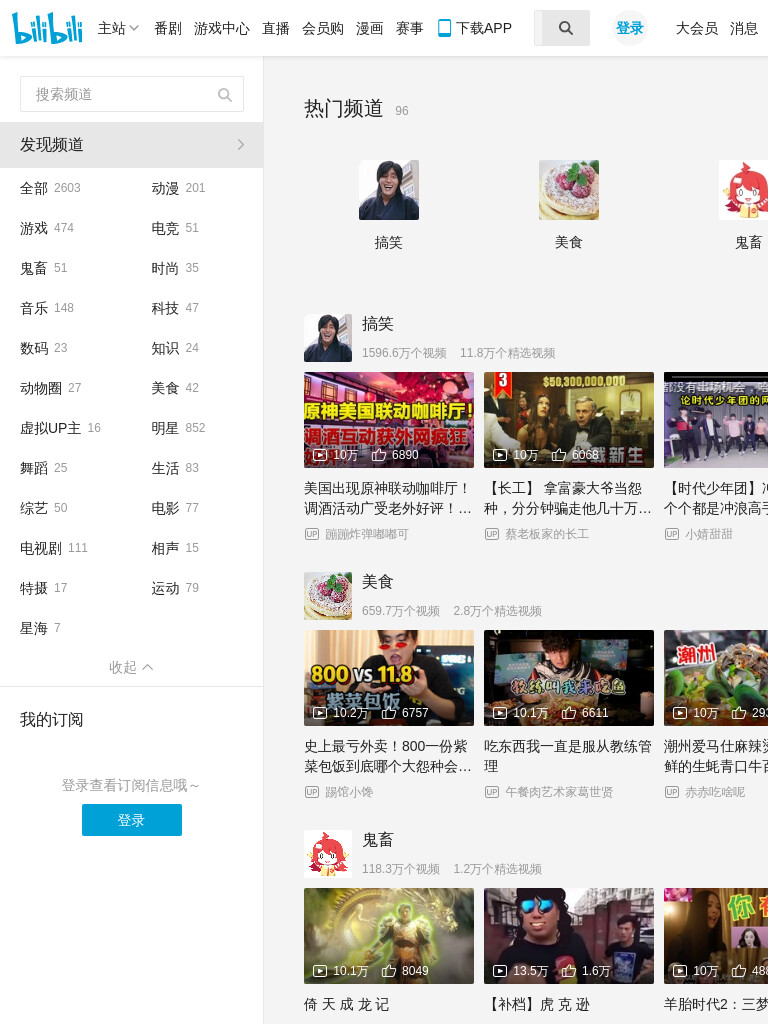Image resolution: width=768 pixels, height=1024 pixels.
Task: Click UP icon next to 踢馆小馋
Action: [312, 792]
